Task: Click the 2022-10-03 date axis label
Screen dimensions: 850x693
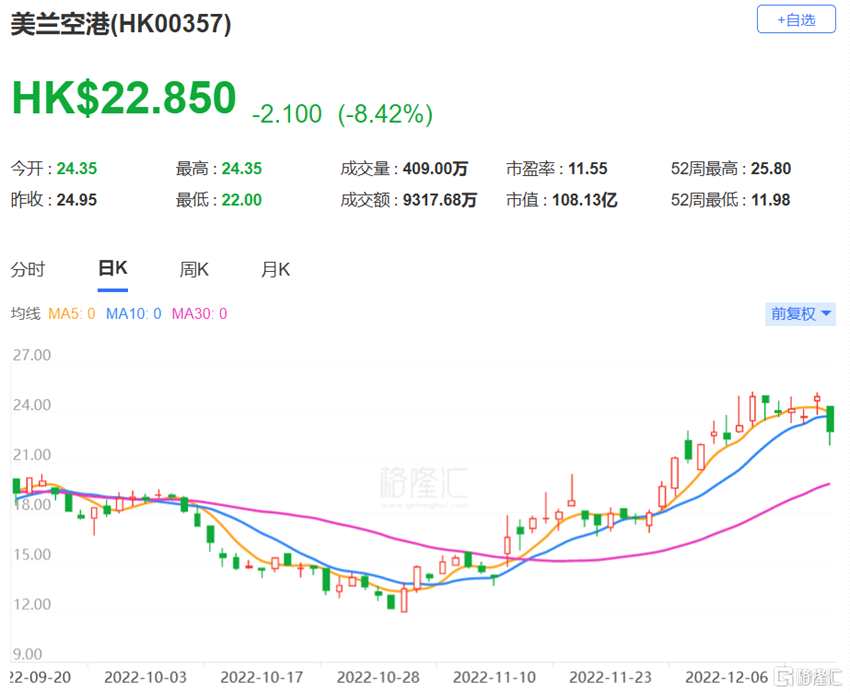Action: click(x=145, y=677)
